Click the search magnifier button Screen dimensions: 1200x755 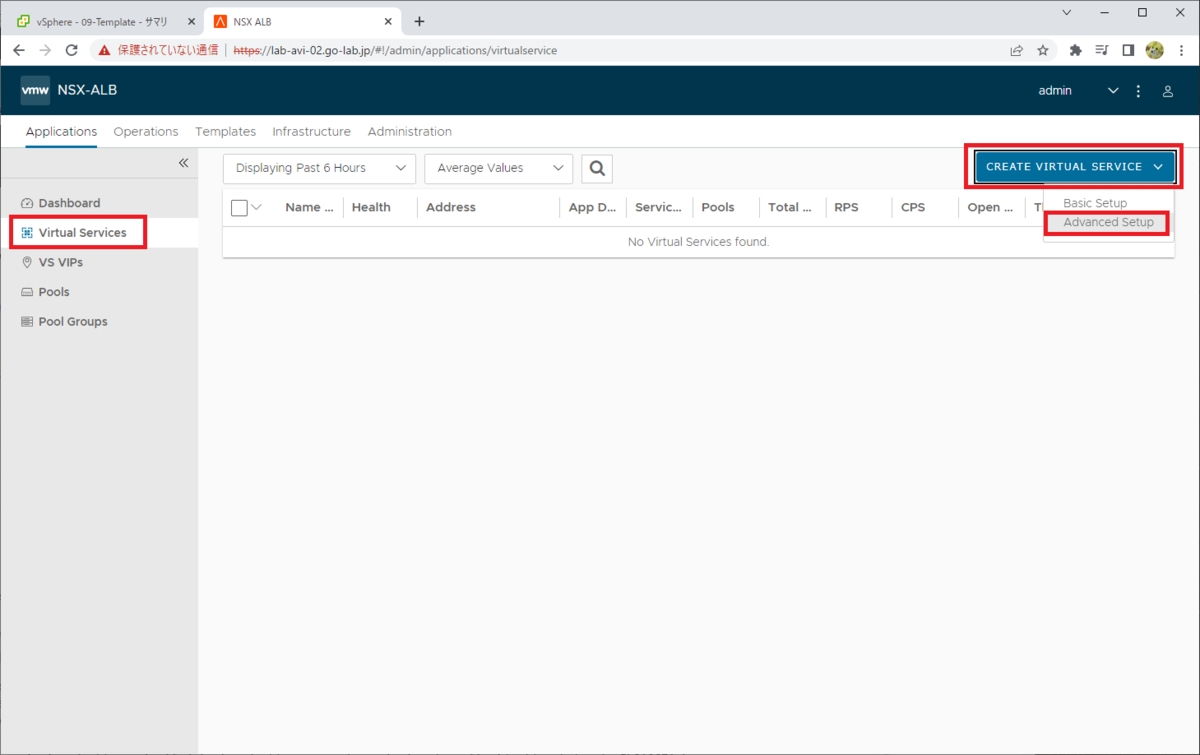click(x=597, y=169)
